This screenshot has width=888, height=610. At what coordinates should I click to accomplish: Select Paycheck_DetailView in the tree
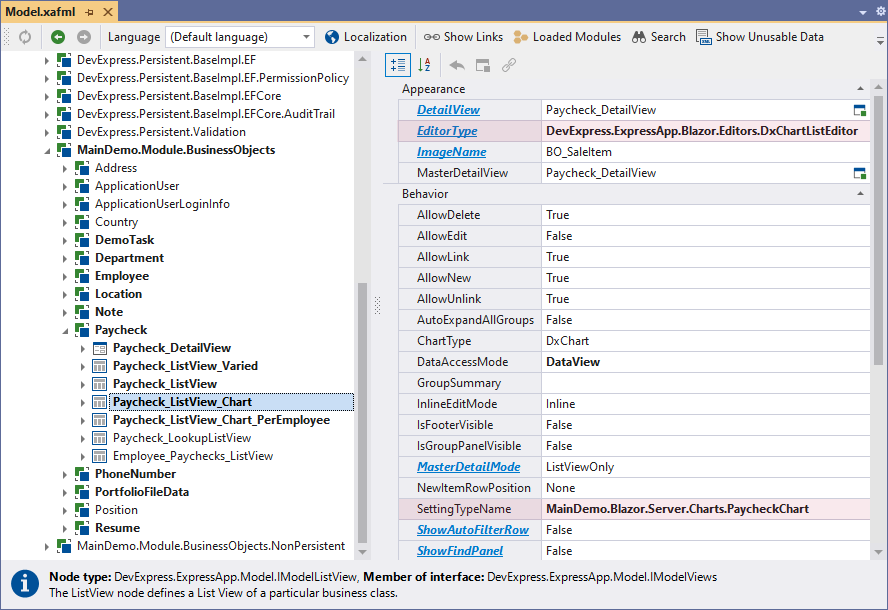tap(172, 348)
